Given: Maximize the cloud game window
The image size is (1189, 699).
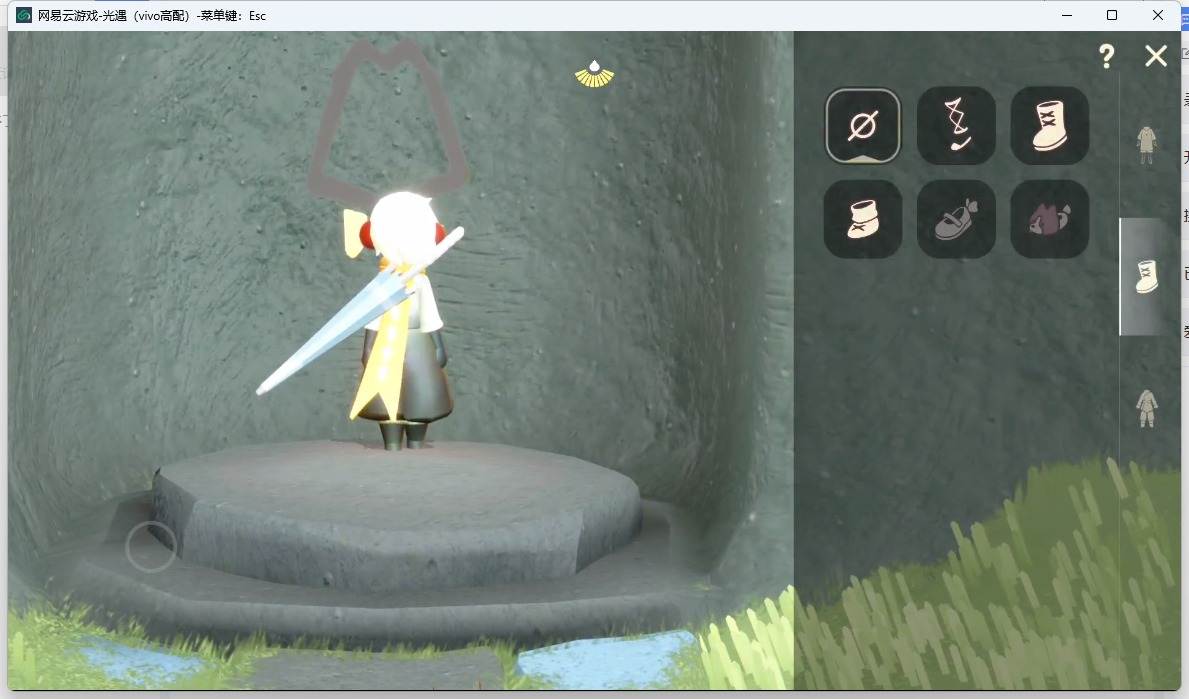Looking at the screenshot, I should point(1112,15).
